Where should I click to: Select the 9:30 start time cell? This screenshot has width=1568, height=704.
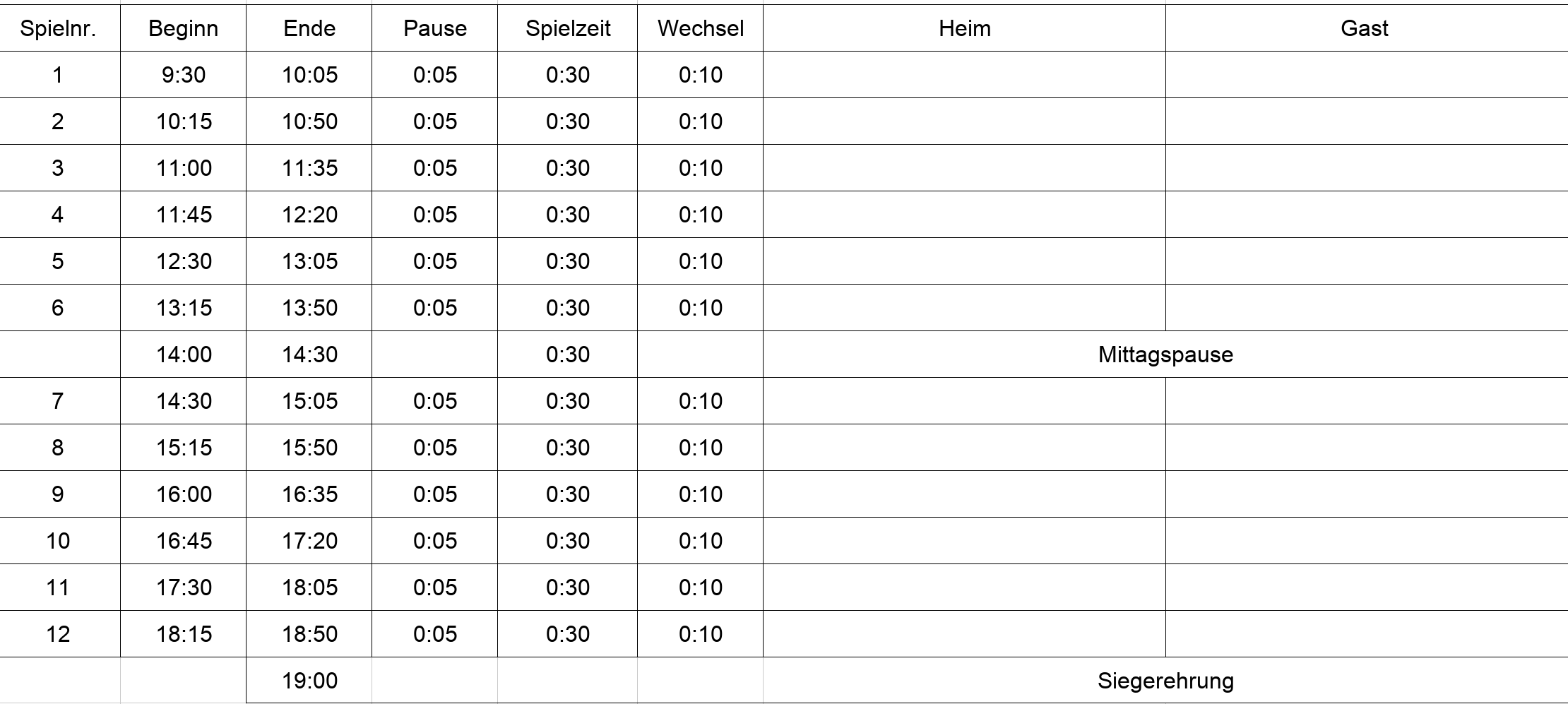184,75
